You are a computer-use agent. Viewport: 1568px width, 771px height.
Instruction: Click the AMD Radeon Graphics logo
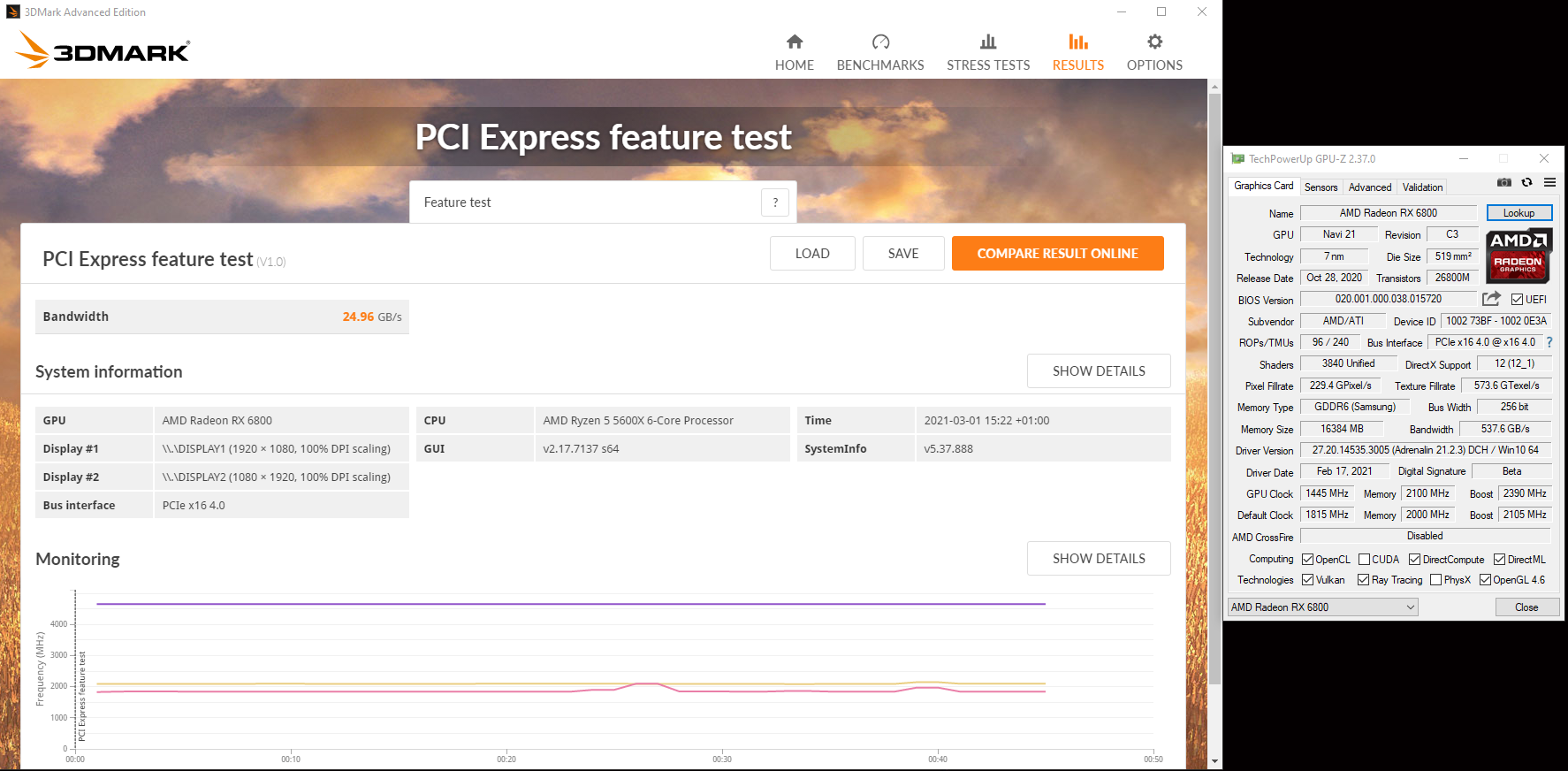coord(1518,255)
